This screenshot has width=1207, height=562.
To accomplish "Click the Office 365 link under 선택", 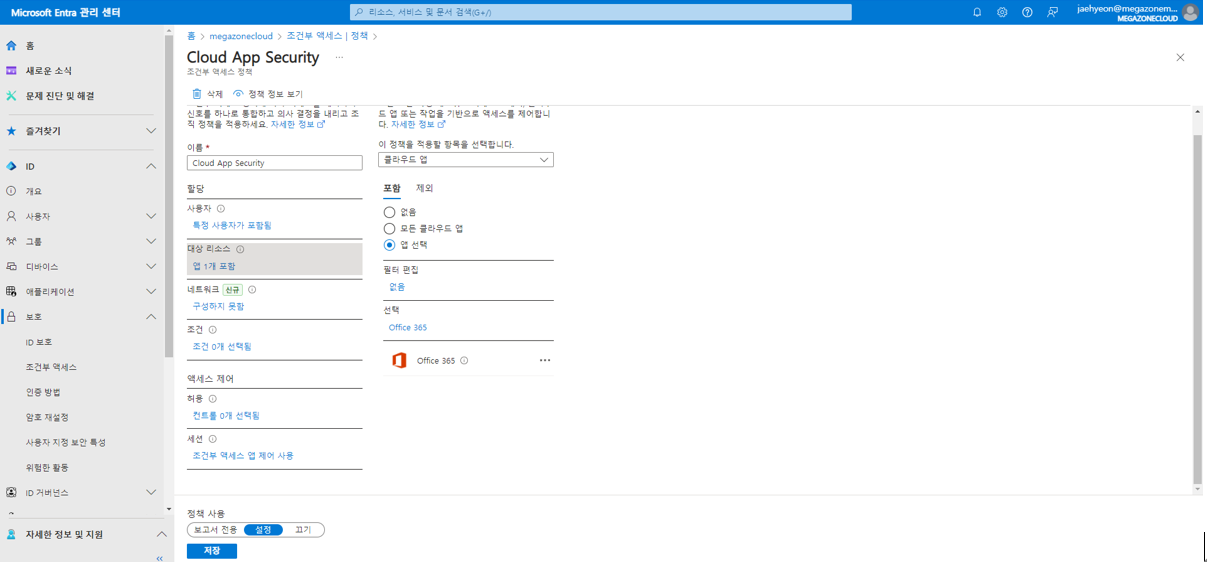I will [408, 327].
